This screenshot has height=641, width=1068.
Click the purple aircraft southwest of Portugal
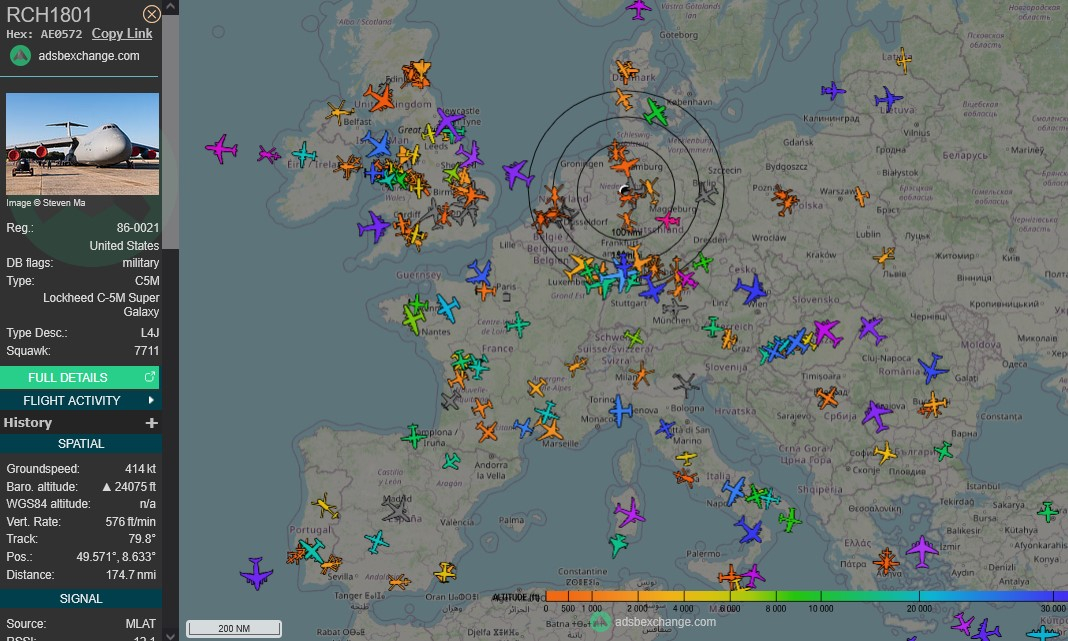[x=256, y=574]
